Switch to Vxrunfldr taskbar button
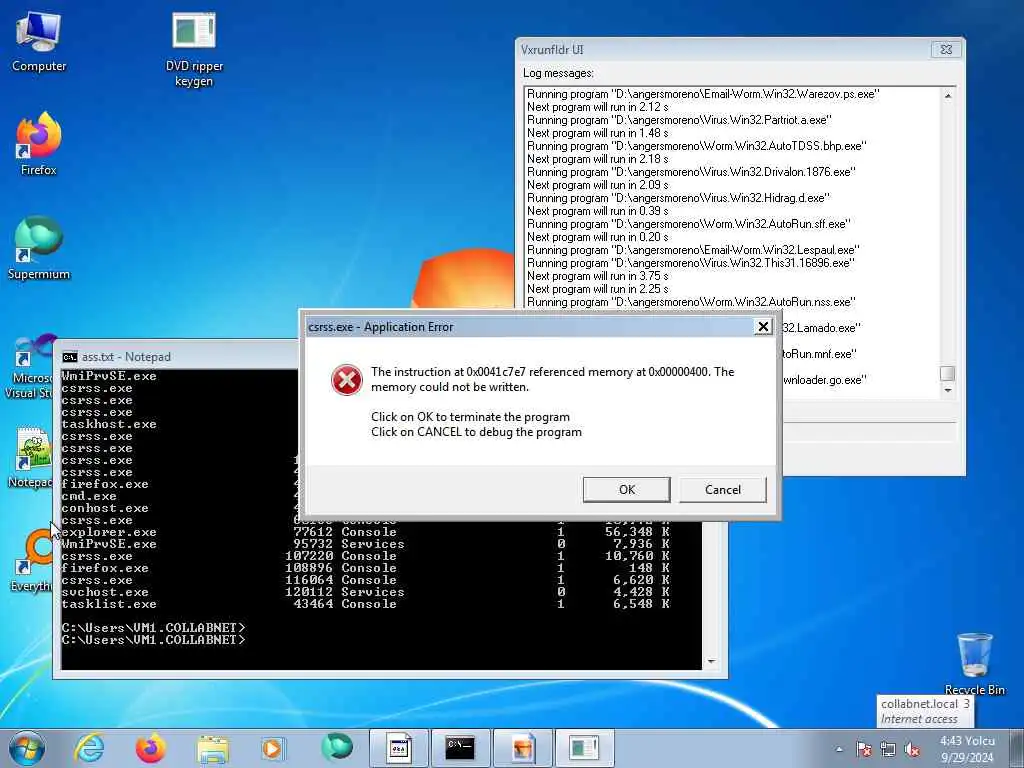The image size is (1024, 768). point(584,748)
